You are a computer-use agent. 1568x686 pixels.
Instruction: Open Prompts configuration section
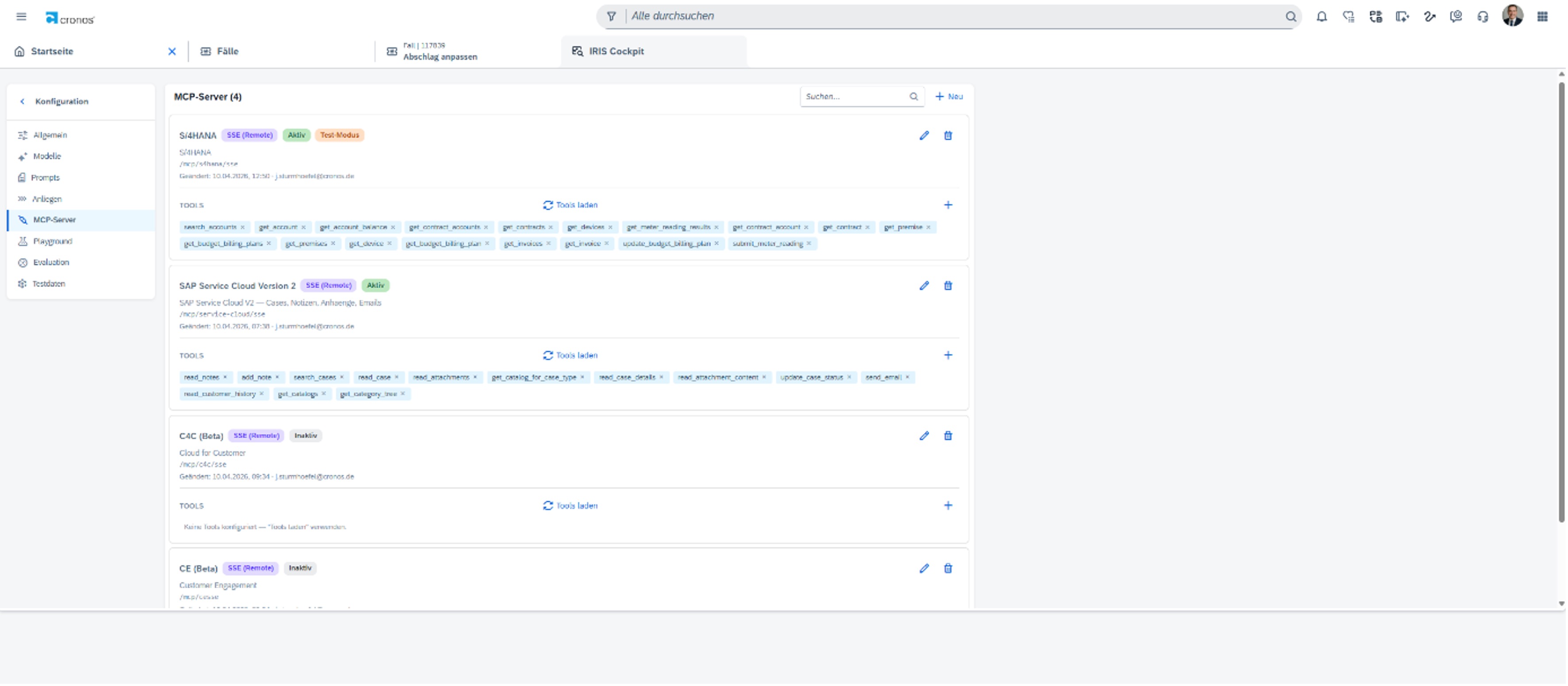[80, 178]
